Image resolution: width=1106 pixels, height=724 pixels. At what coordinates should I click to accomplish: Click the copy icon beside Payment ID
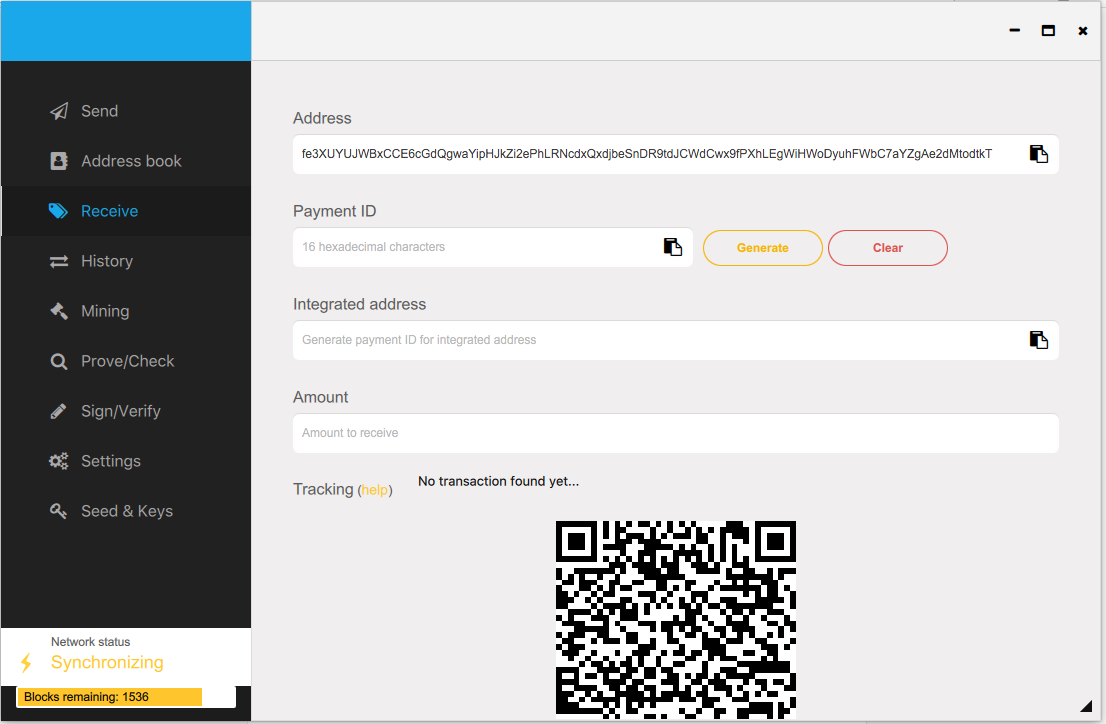pos(672,246)
